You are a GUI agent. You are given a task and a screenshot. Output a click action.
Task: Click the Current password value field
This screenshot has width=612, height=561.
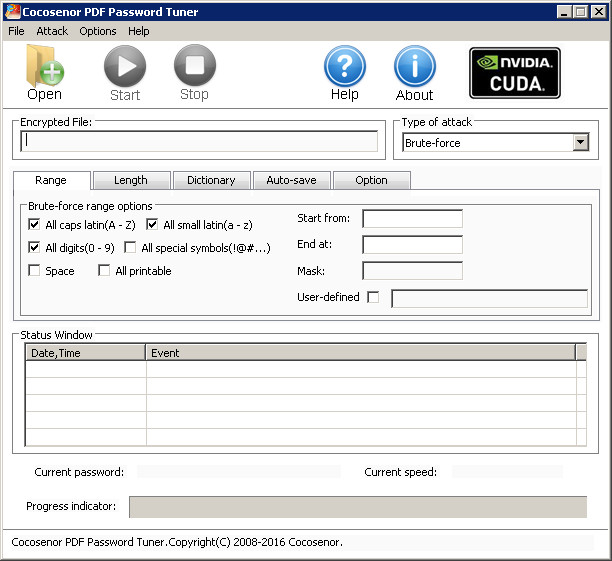(239, 472)
